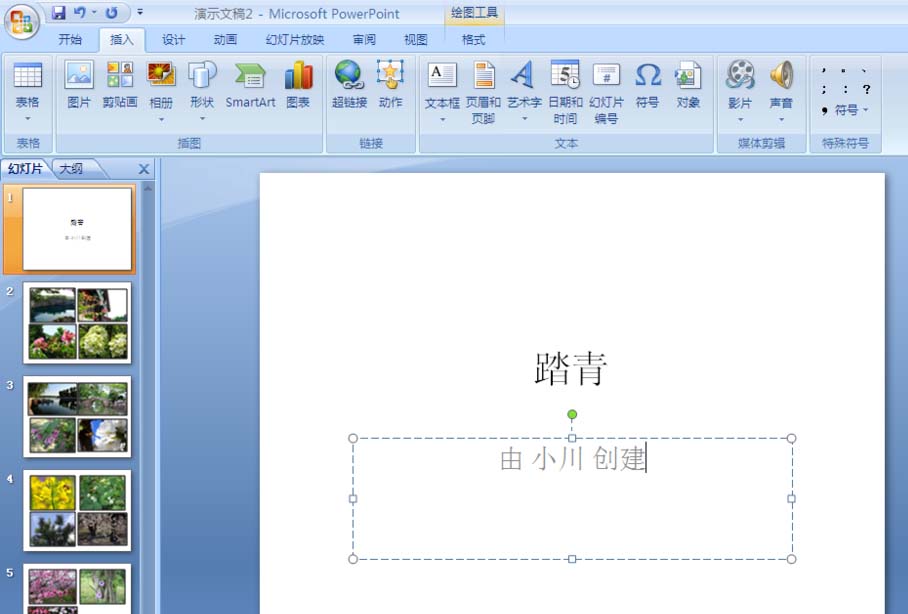Insert a chart with the 图表 button
The height and width of the screenshot is (614, 908).
pyautogui.click(x=298, y=85)
